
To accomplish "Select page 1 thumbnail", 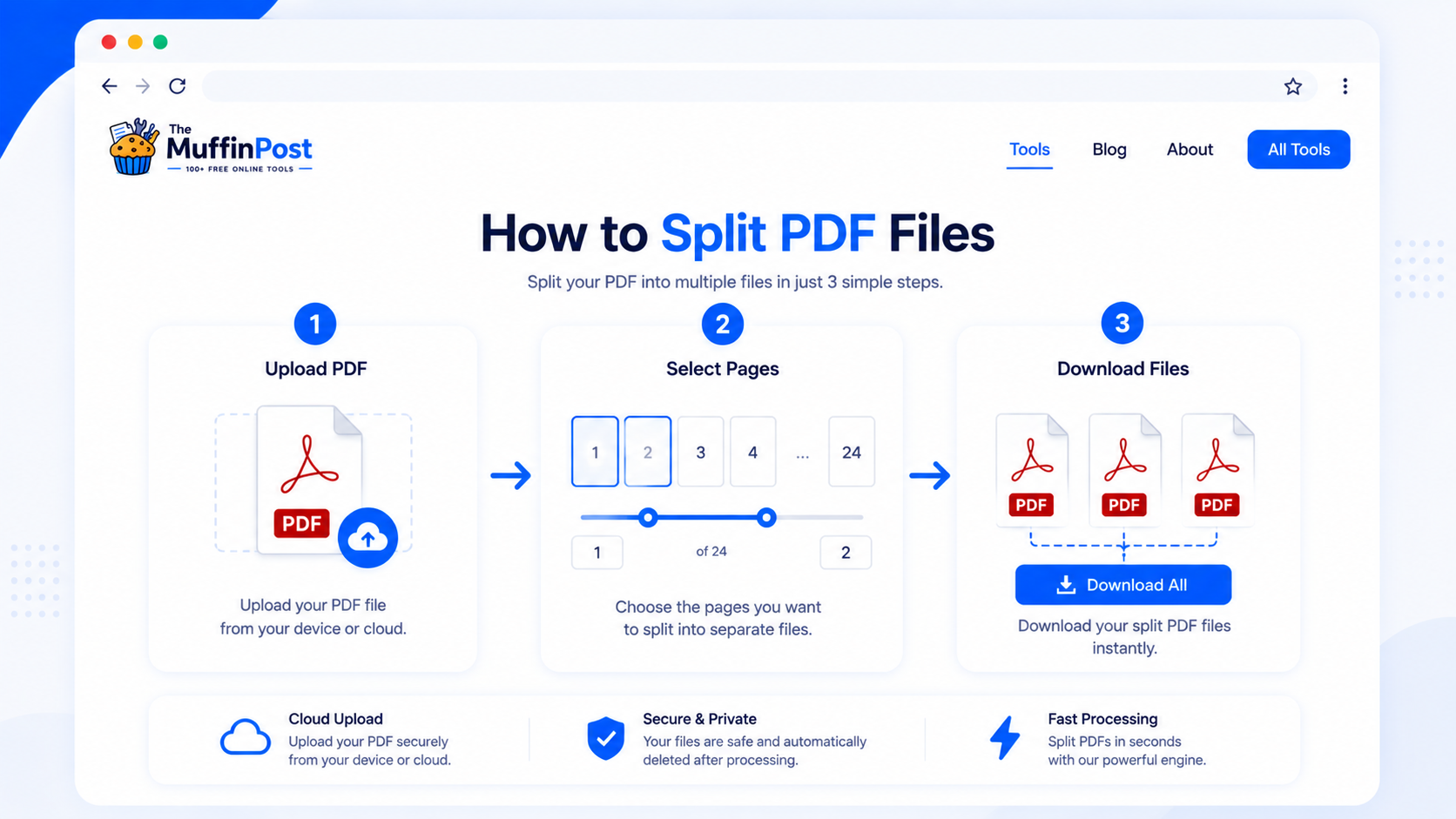I will tap(595, 452).
